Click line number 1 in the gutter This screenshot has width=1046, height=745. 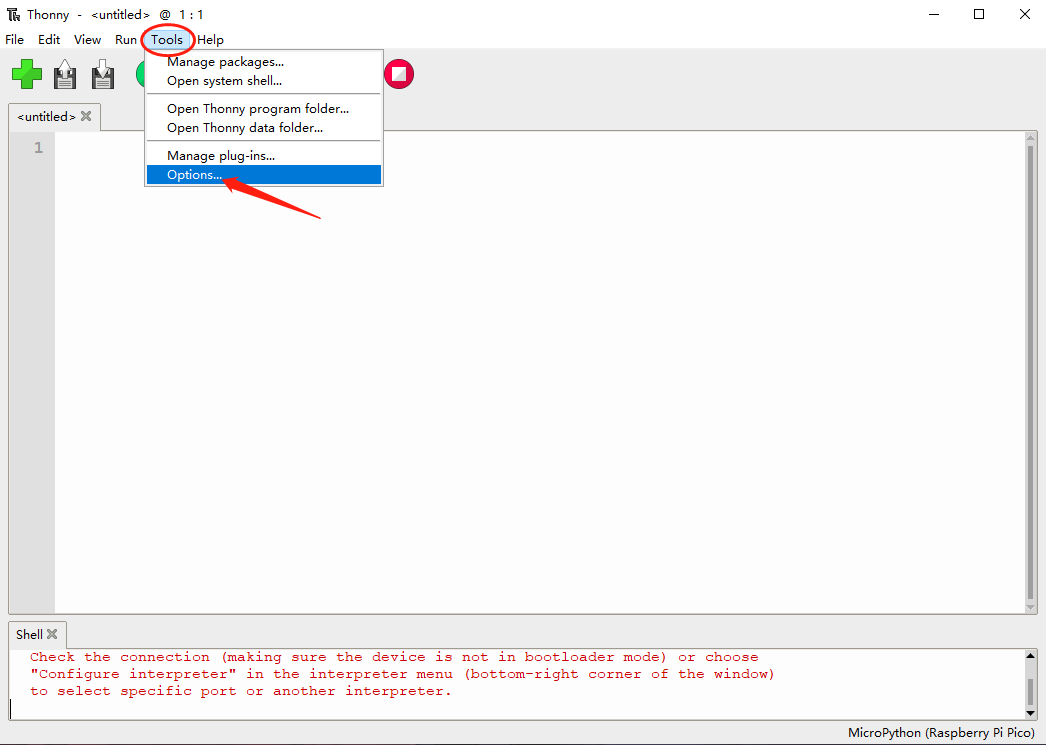[x=38, y=147]
